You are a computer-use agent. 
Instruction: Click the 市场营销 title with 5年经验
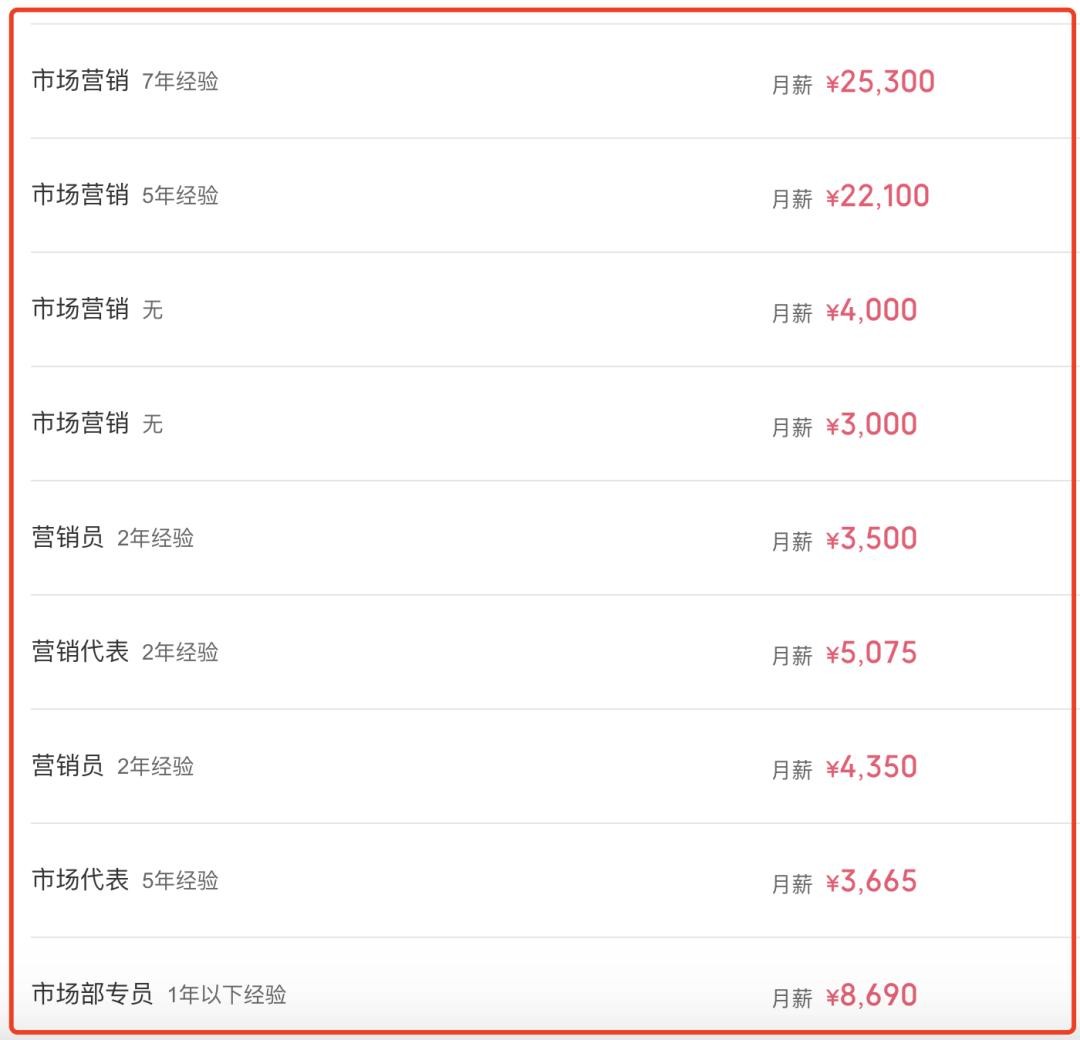point(80,195)
